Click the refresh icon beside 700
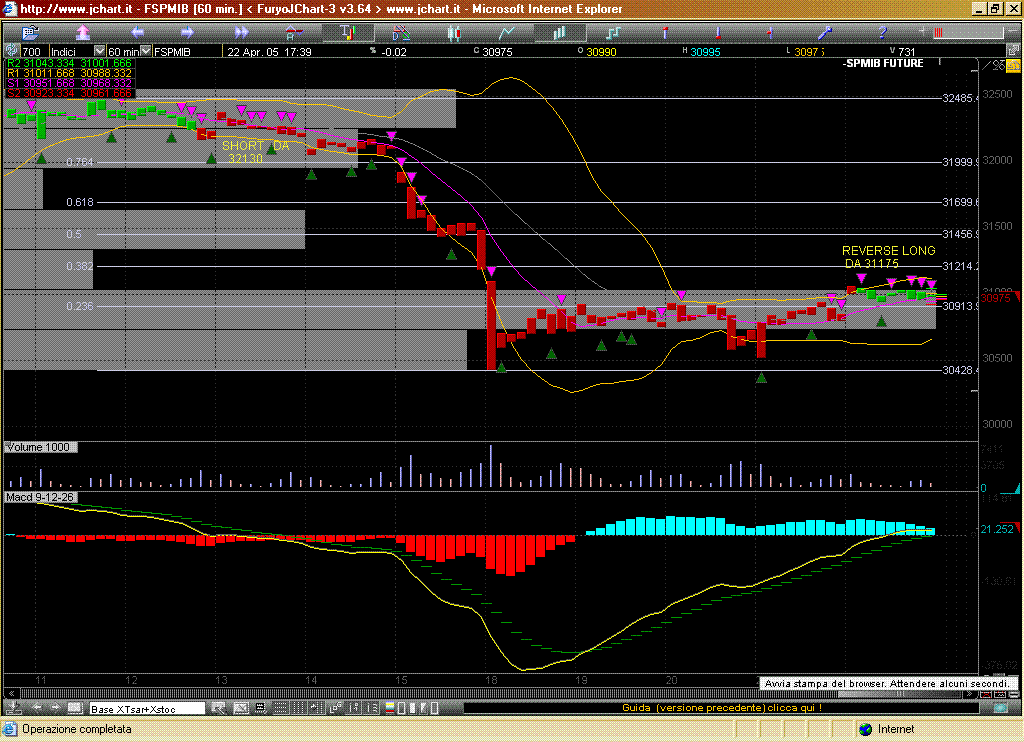This screenshot has width=1024, height=742. [12, 51]
